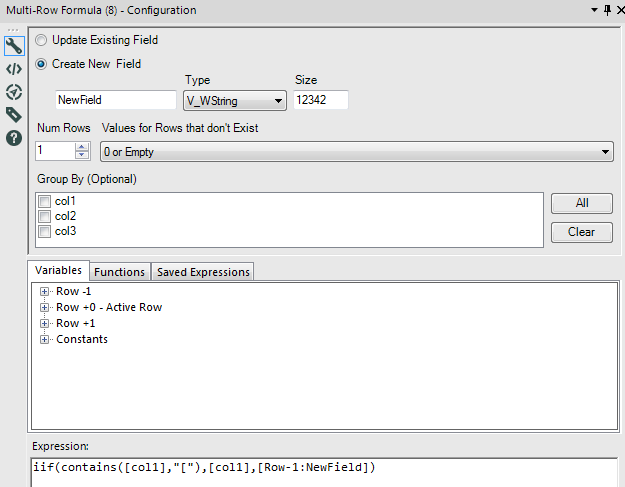625x487 pixels.
Task: Click the Size field showing 12342
Action: [x=321, y=100]
